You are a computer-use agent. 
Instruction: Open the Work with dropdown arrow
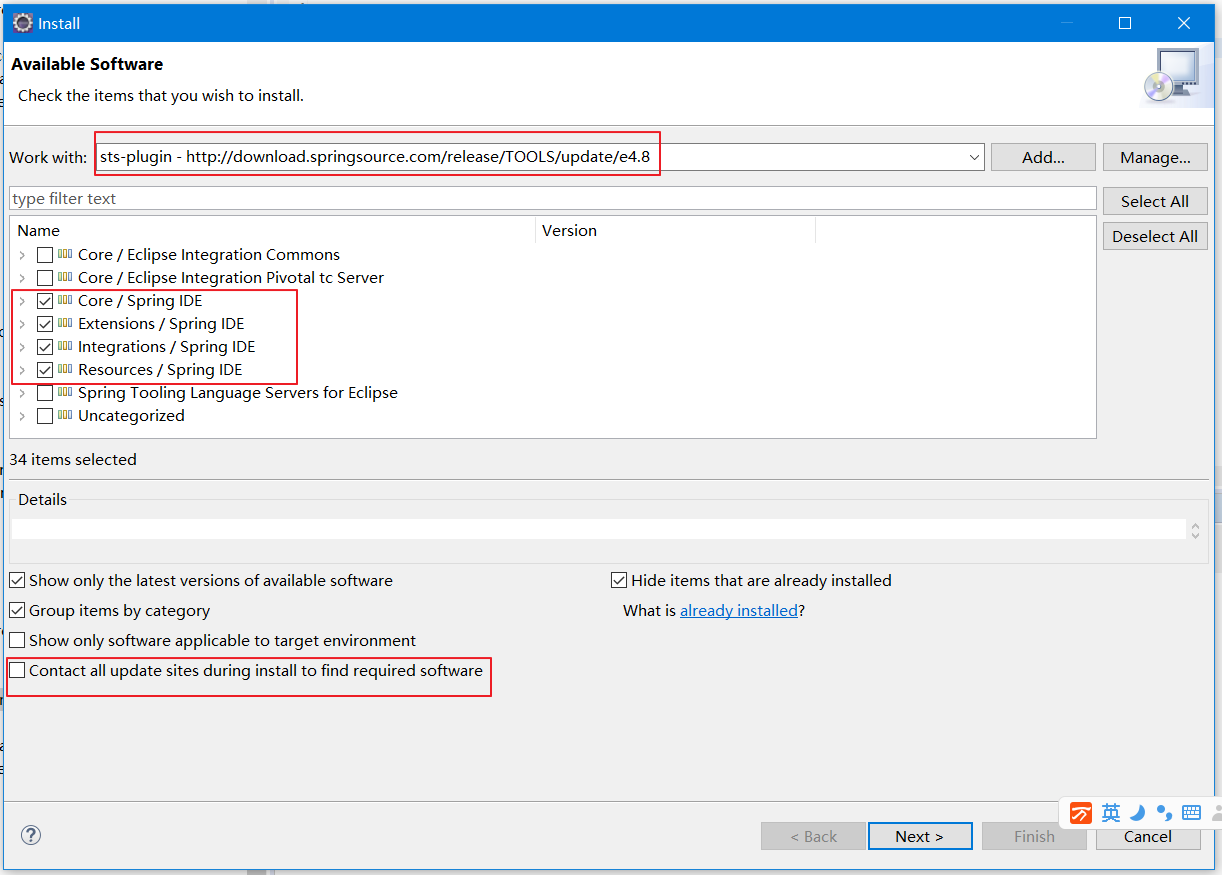(974, 157)
